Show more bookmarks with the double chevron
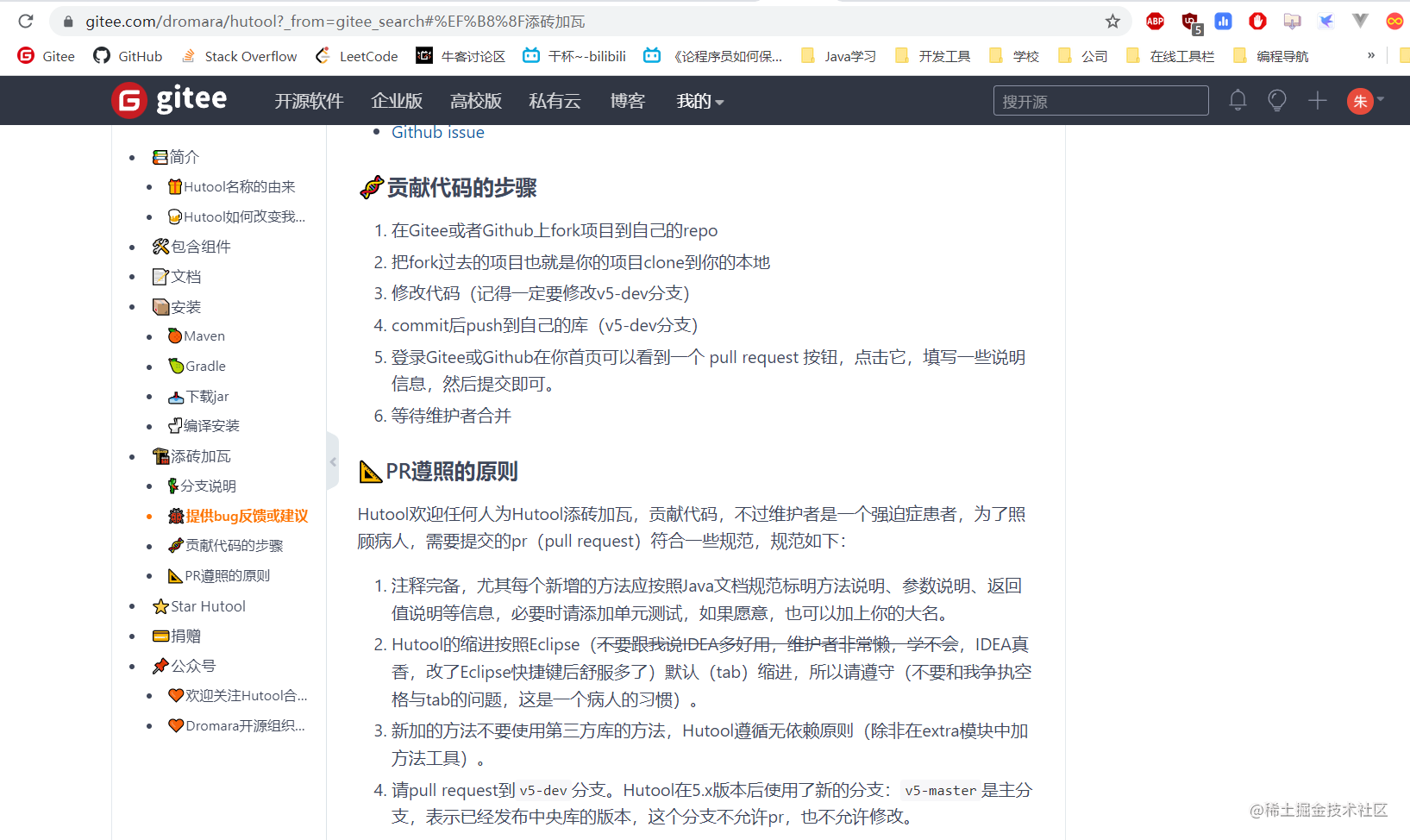This screenshot has height=840, width=1410. (x=1371, y=55)
